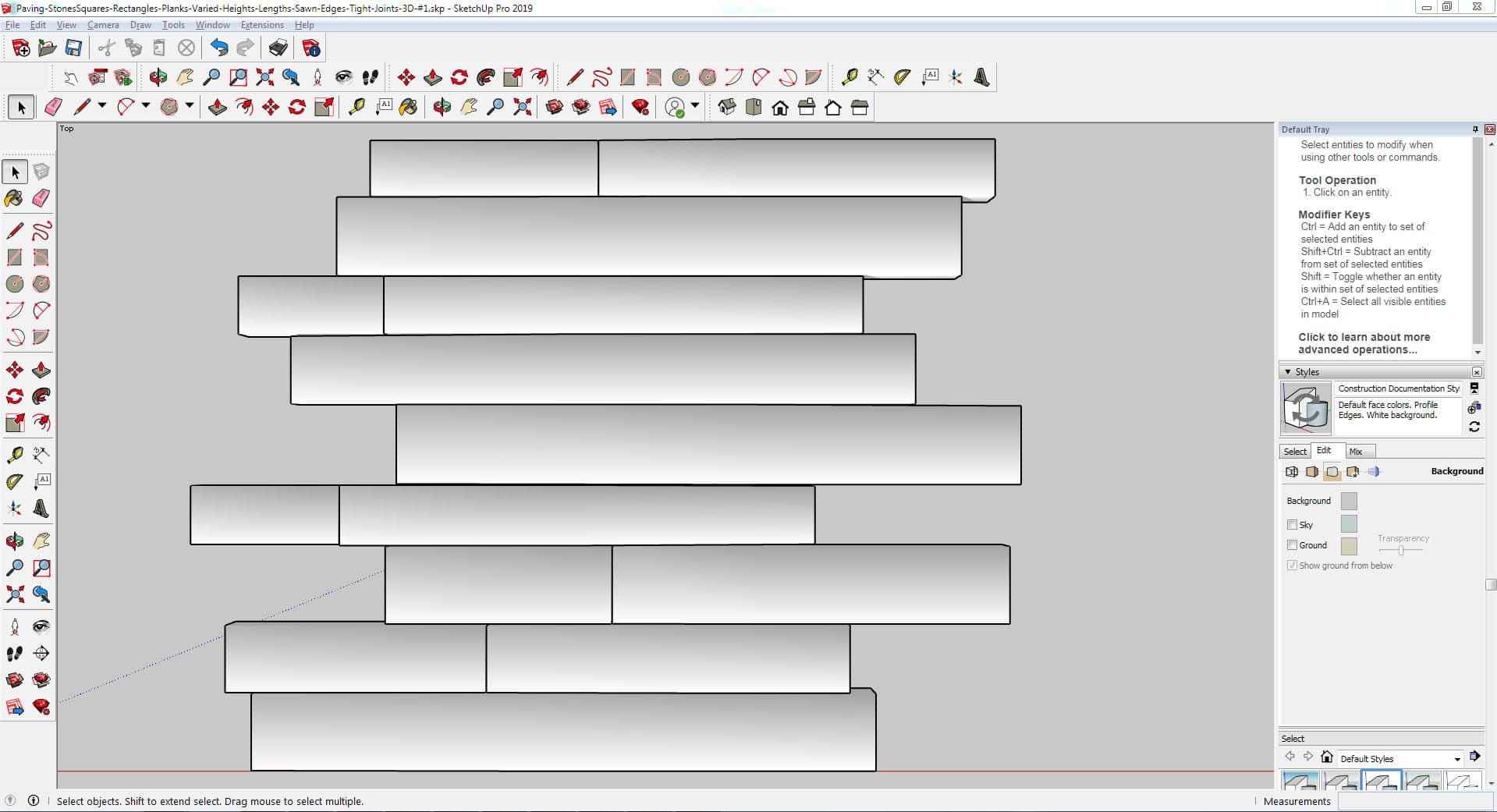Screen dimensions: 1497x812
Task: Activate the Paint Bucket tool
Action: tap(14, 198)
